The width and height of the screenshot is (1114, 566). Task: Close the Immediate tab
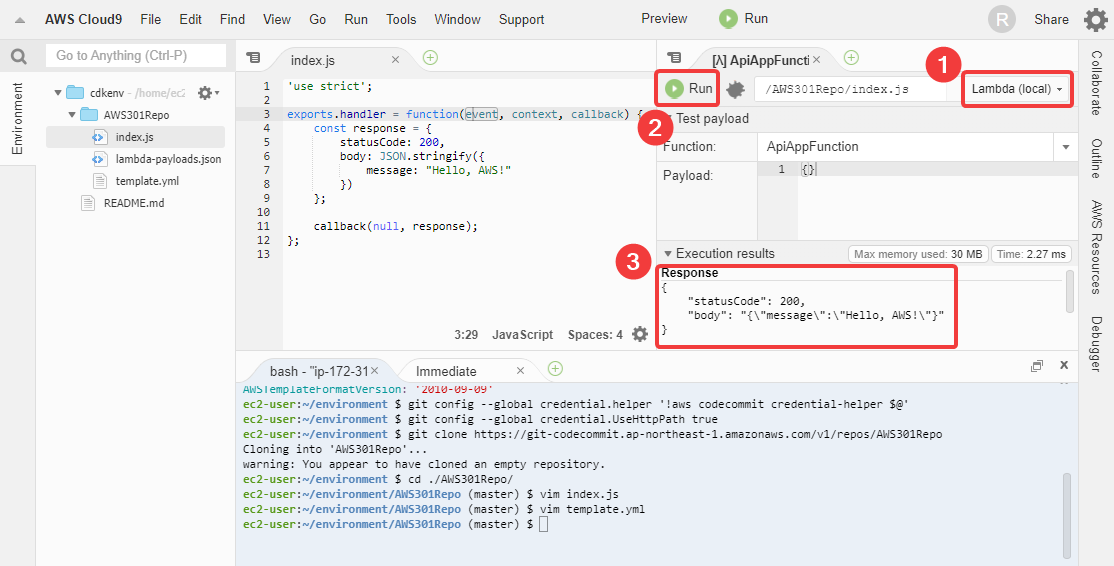(520, 371)
